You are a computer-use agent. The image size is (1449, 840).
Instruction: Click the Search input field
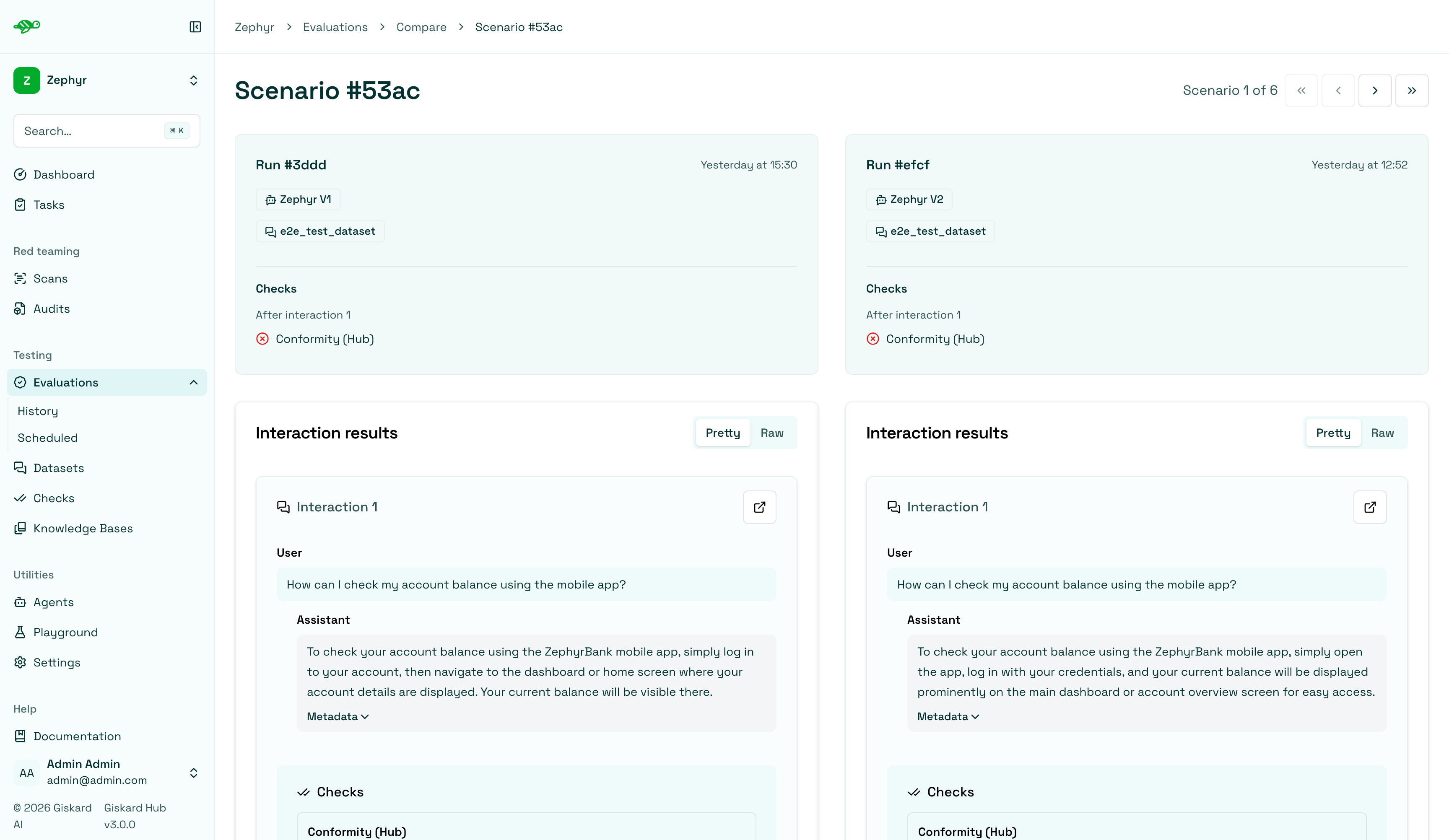coord(107,130)
